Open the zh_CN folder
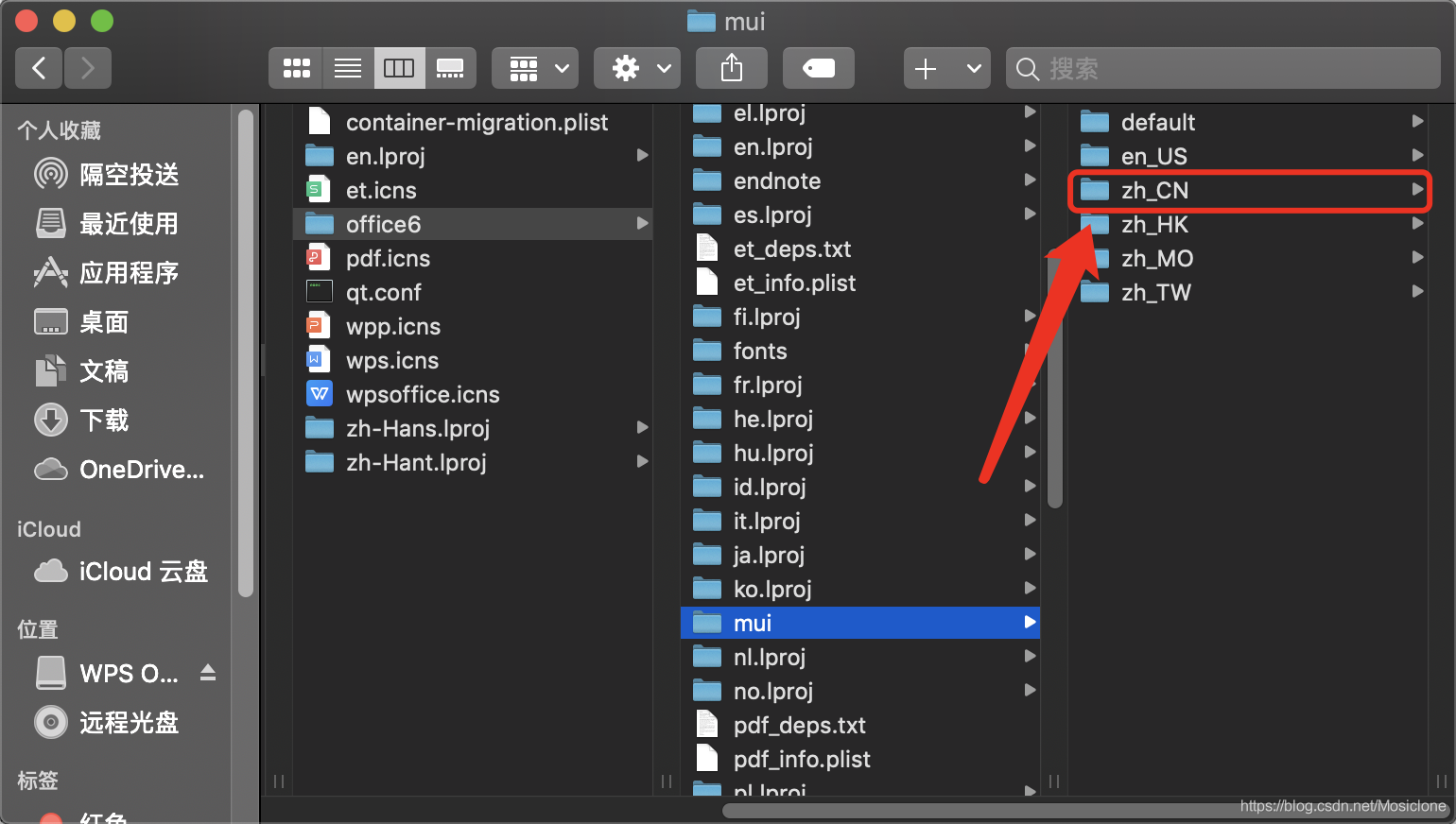The width and height of the screenshot is (1456, 824). pyautogui.click(x=1248, y=190)
